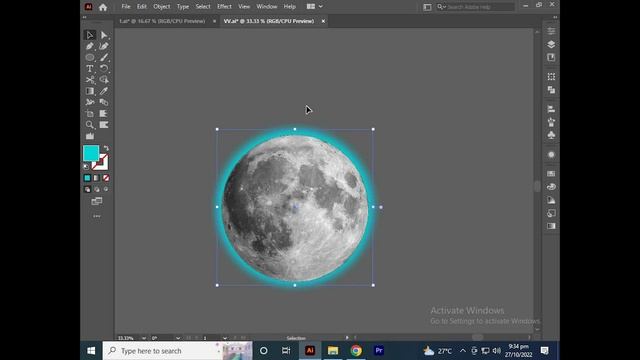Select the Shape Builder tool

click(104, 80)
